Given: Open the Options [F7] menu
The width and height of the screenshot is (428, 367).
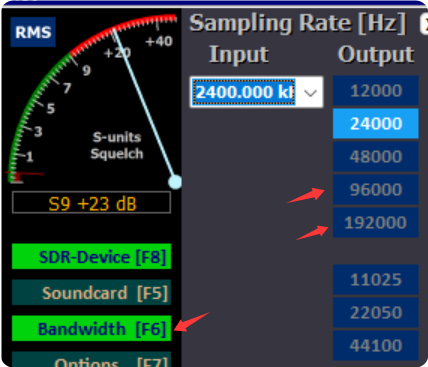Looking at the screenshot, I should (91, 359).
